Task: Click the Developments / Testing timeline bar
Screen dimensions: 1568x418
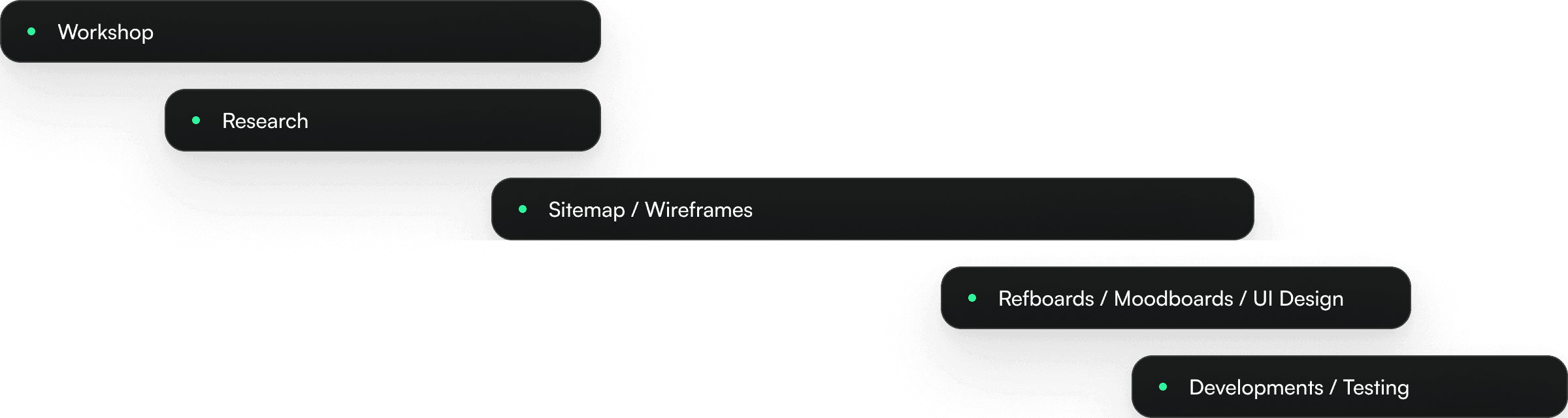Action: 1350,387
